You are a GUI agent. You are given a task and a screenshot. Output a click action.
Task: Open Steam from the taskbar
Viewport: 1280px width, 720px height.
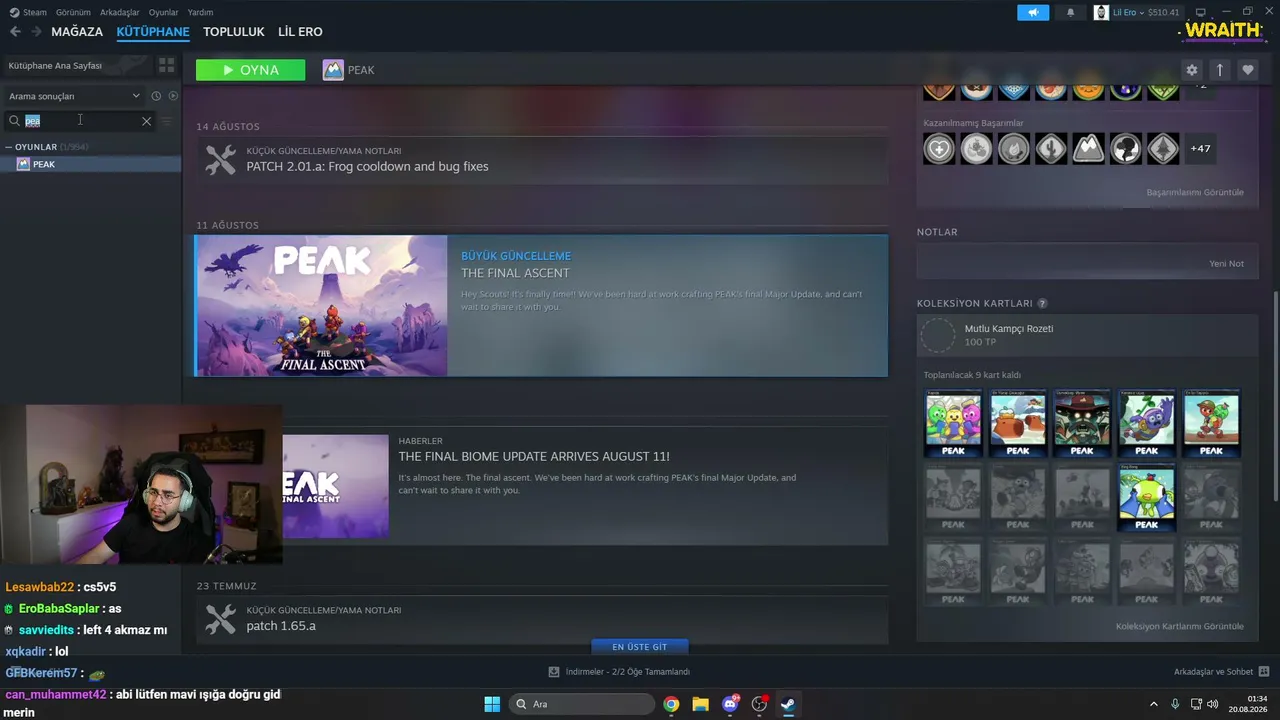[788, 704]
